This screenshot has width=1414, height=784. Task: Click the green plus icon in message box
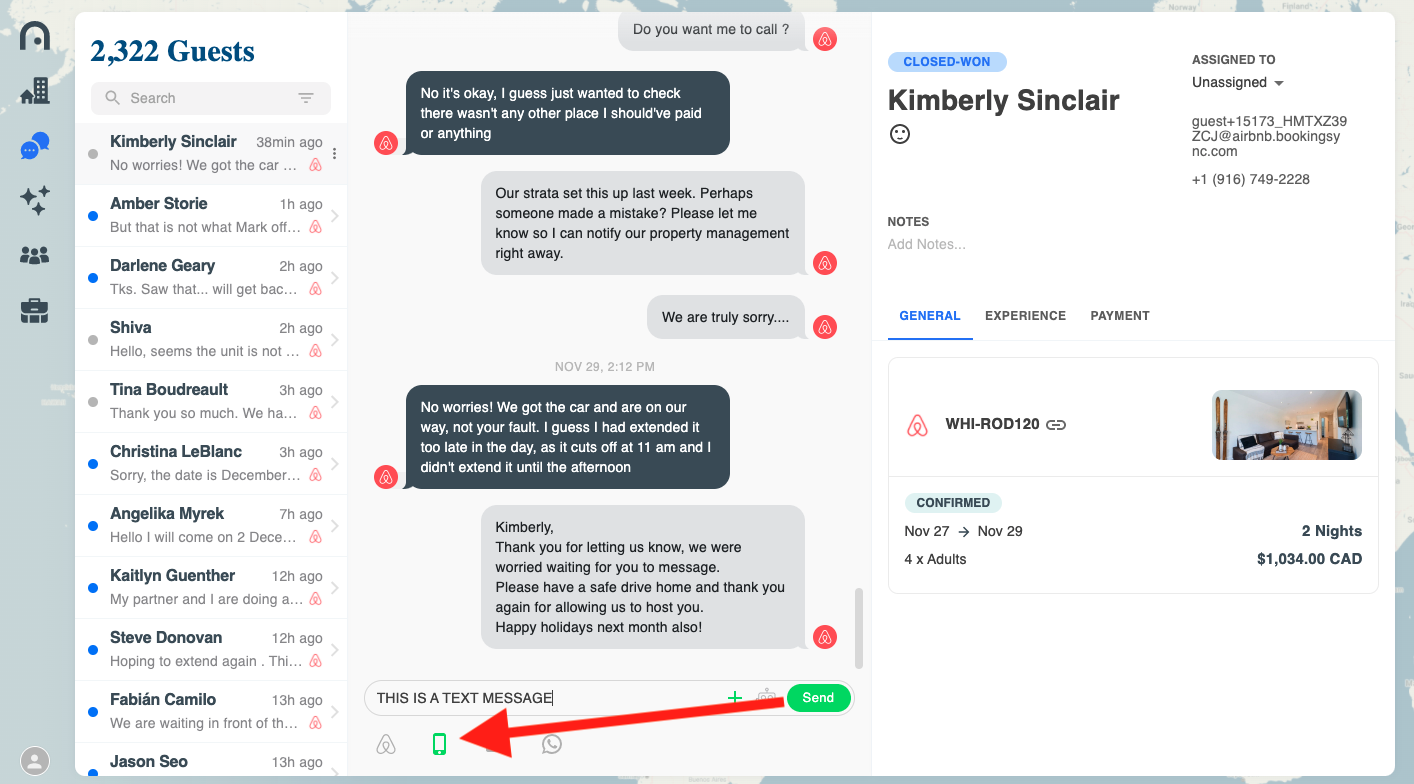click(734, 698)
